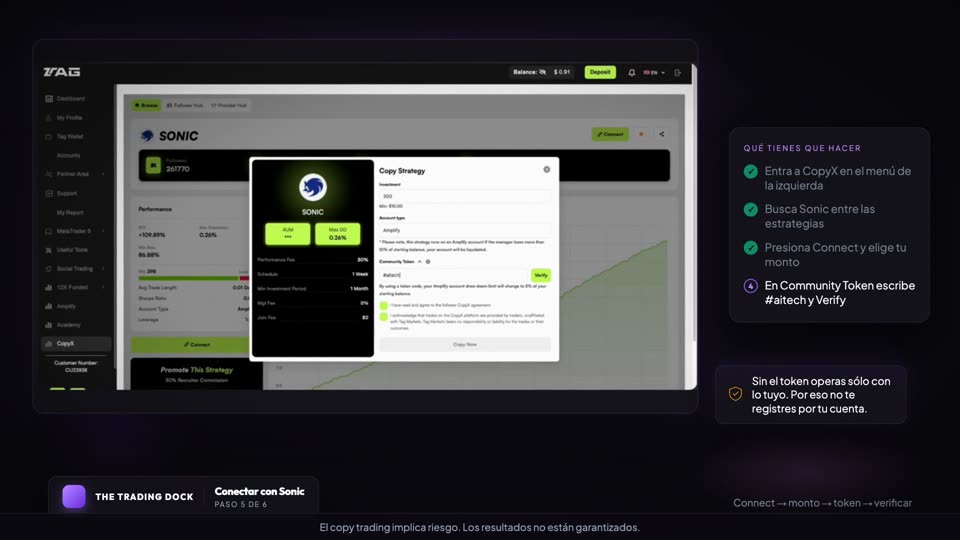This screenshot has height=540, width=960.
Task: Go to Accounts in the sidebar
Action: pos(69,156)
